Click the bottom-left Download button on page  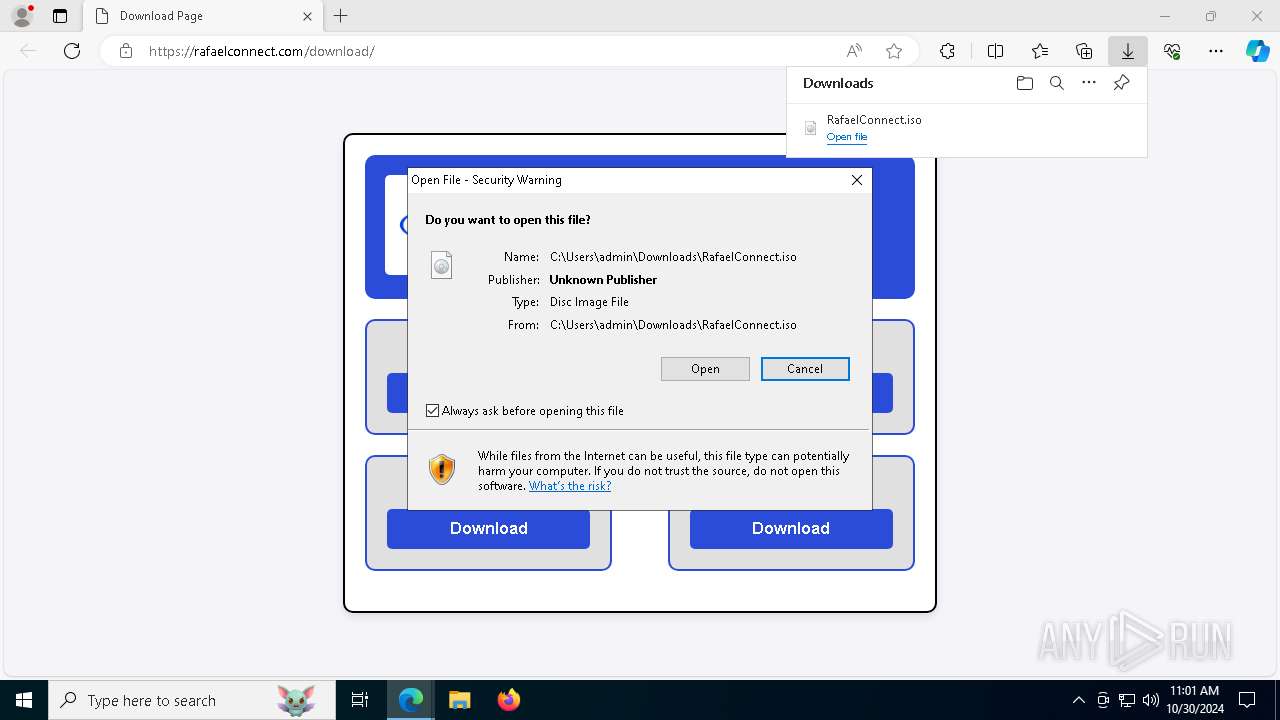coord(488,528)
